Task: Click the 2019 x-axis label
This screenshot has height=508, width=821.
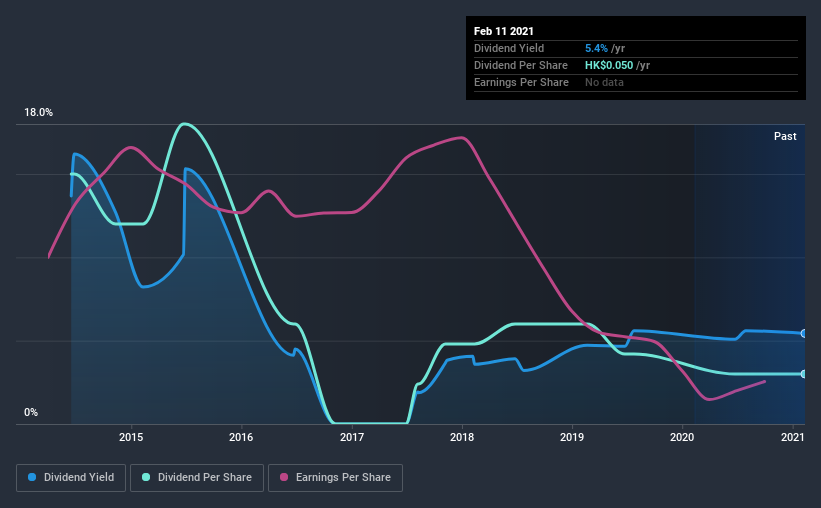Action: [572, 437]
